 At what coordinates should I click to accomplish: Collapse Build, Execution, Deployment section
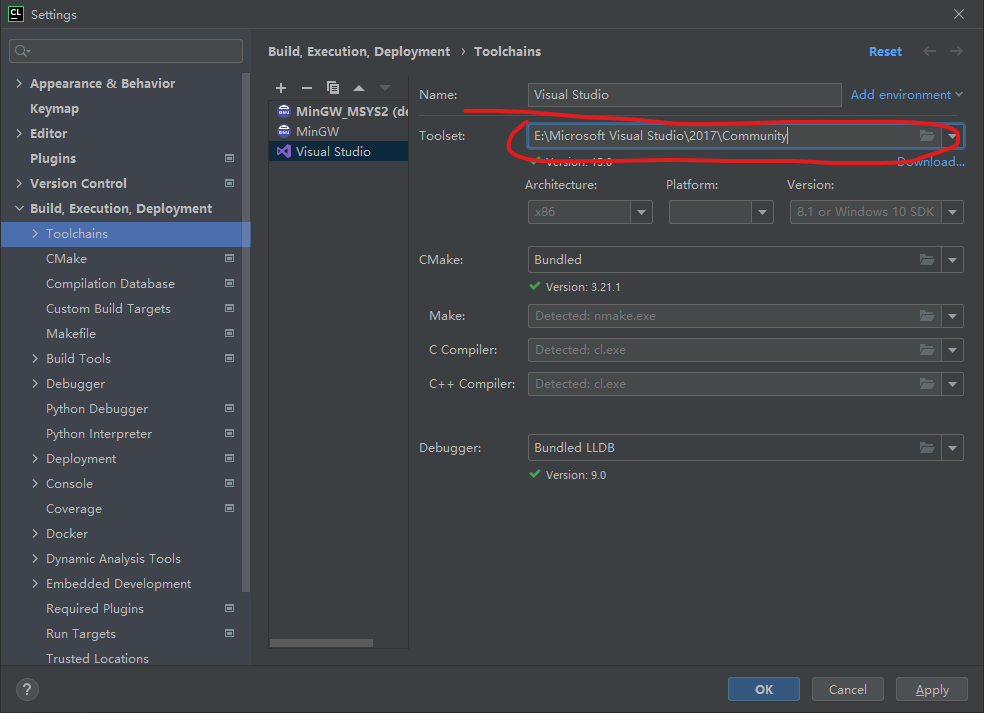tap(19, 208)
